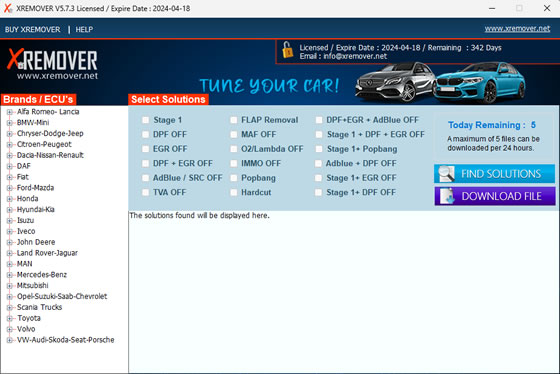Enable Stage 1+ EGR OFF checkbox

click(319, 178)
